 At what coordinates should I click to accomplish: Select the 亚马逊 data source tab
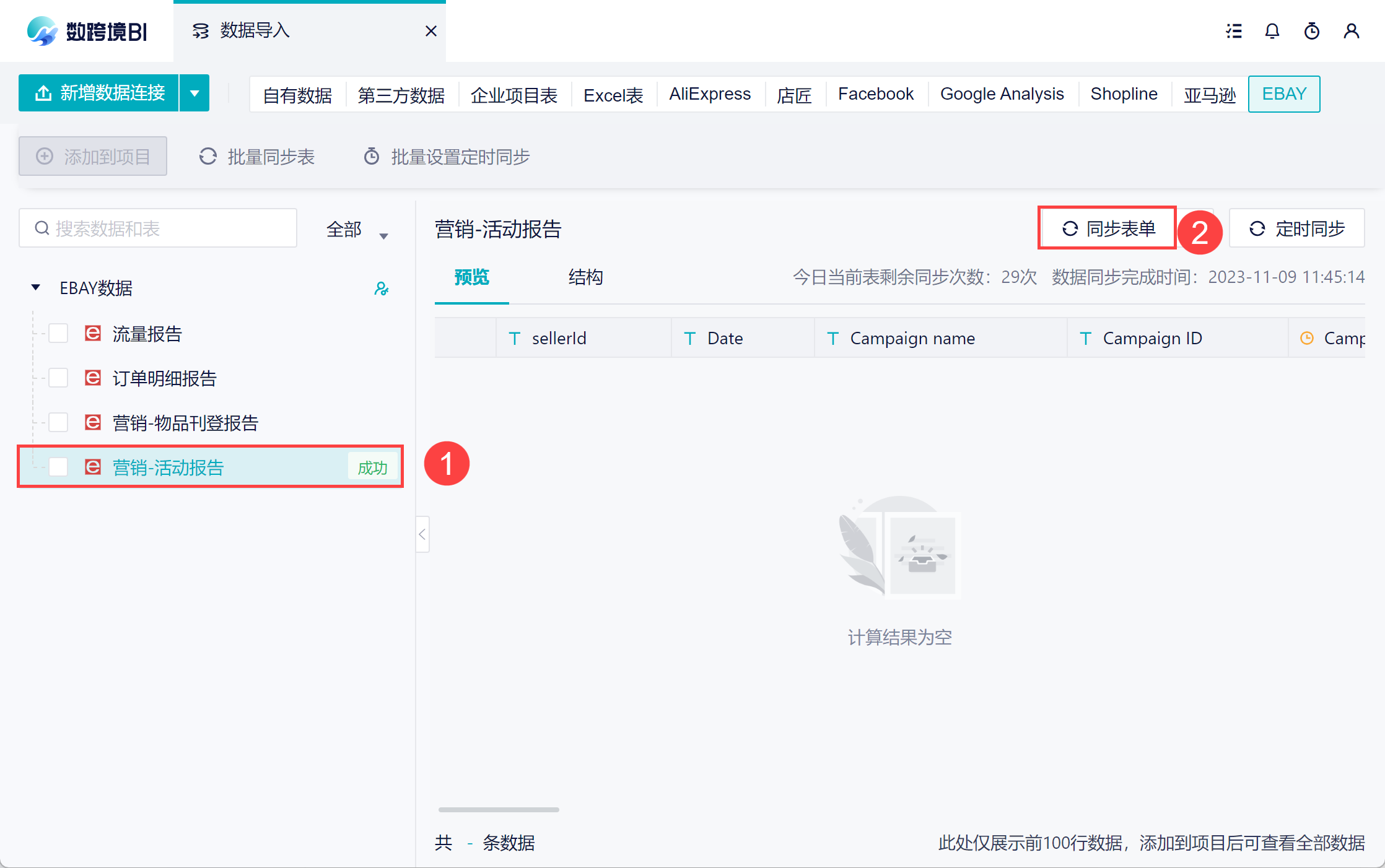pos(1209,95)
